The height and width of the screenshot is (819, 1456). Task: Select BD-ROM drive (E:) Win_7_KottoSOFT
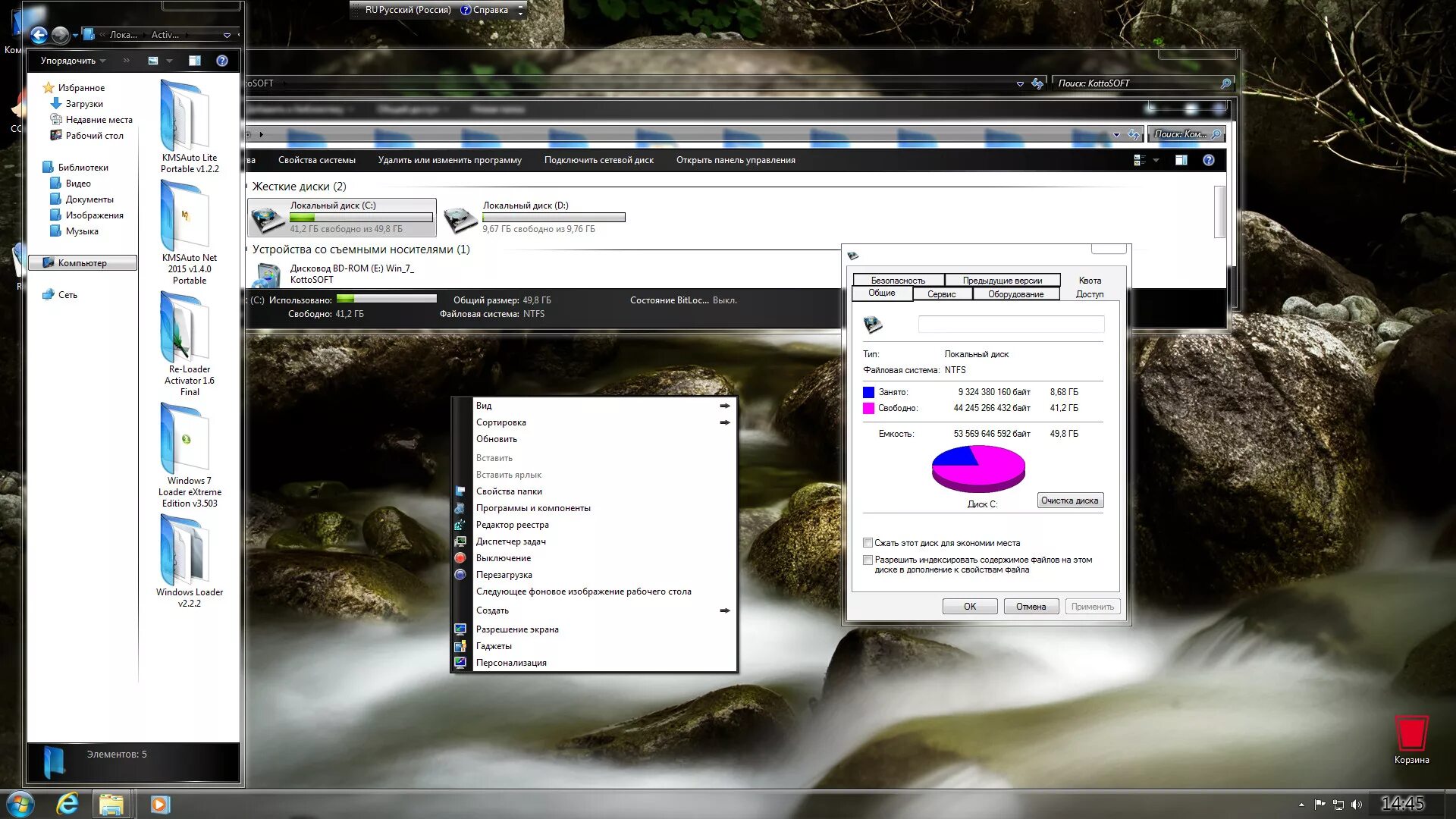point(334,274)
